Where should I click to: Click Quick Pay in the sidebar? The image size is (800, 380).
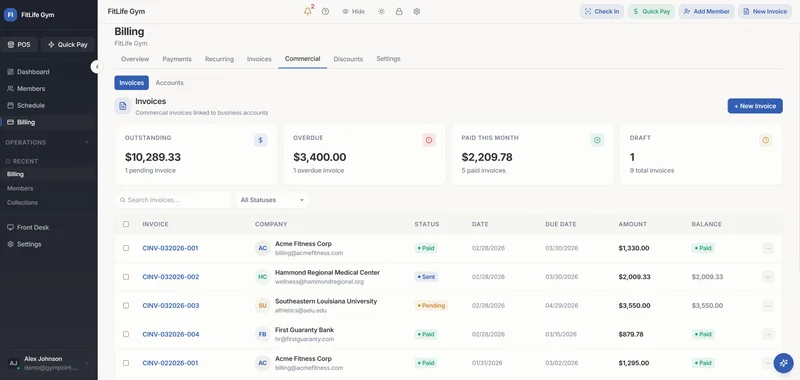[x=67, y=44]
